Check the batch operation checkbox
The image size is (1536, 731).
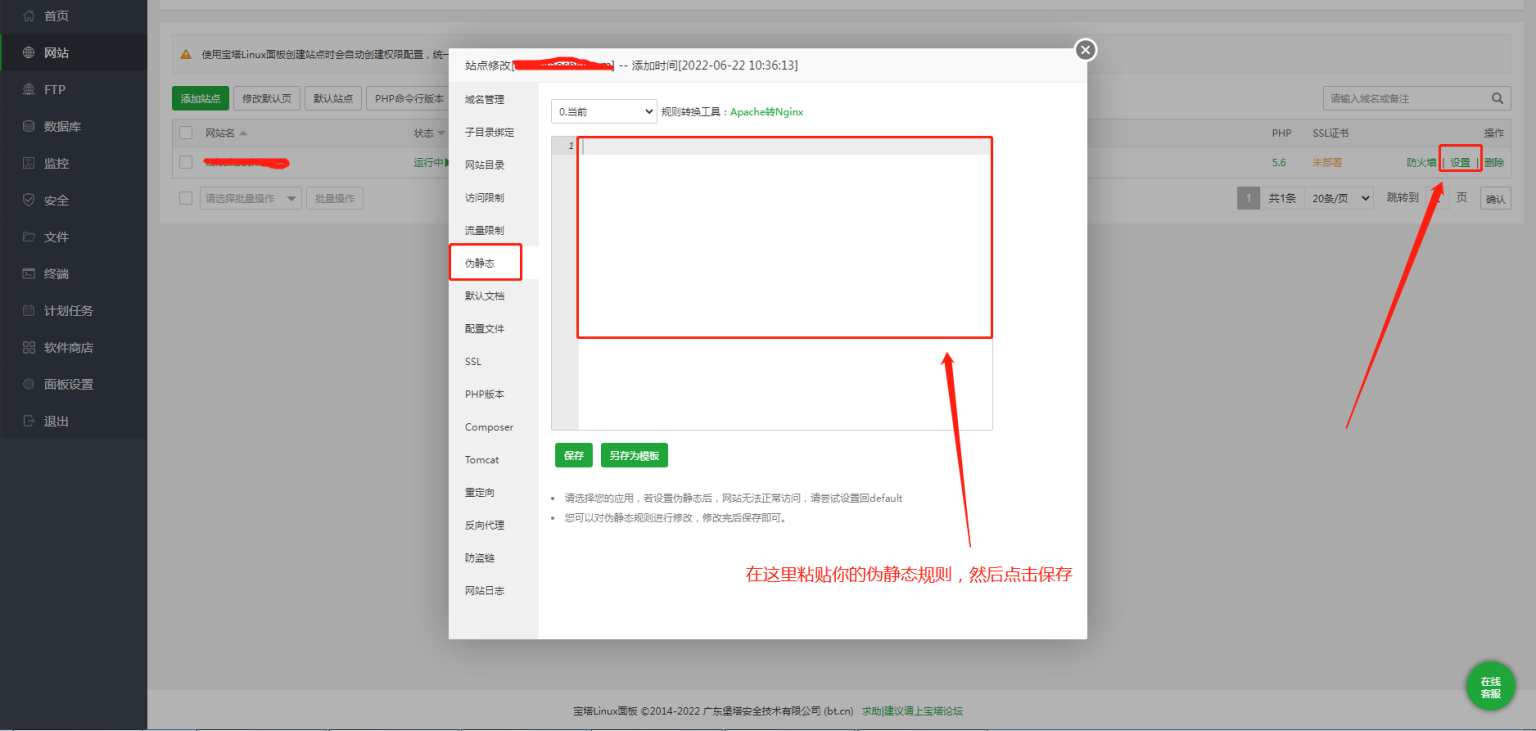tap(185, 197)
